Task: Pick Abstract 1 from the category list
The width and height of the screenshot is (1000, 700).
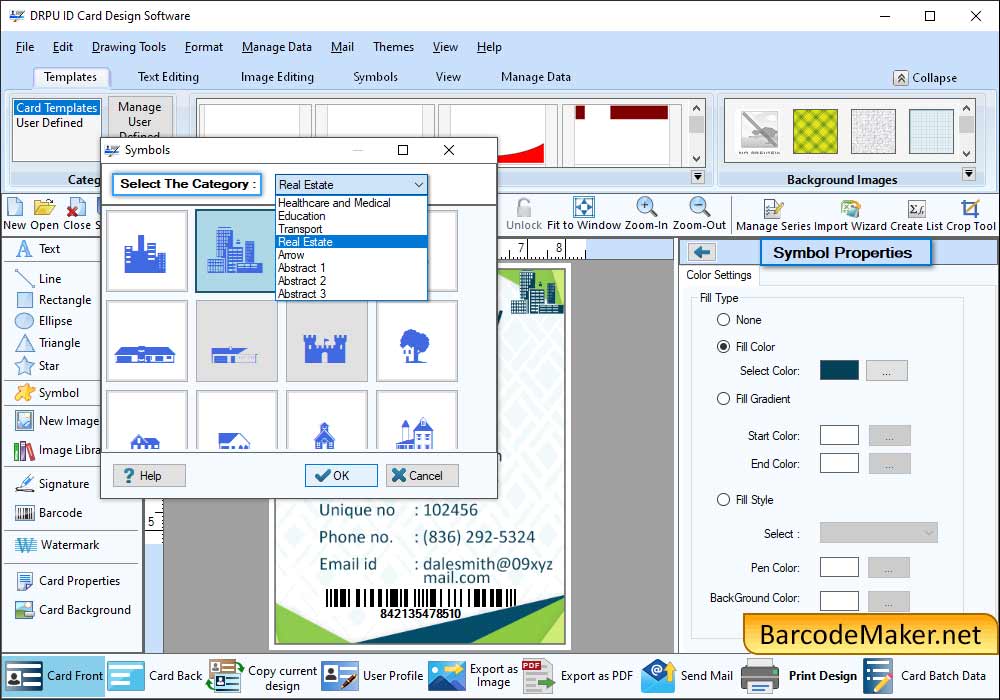Action: pyautogui.click(x=351, y=268)
